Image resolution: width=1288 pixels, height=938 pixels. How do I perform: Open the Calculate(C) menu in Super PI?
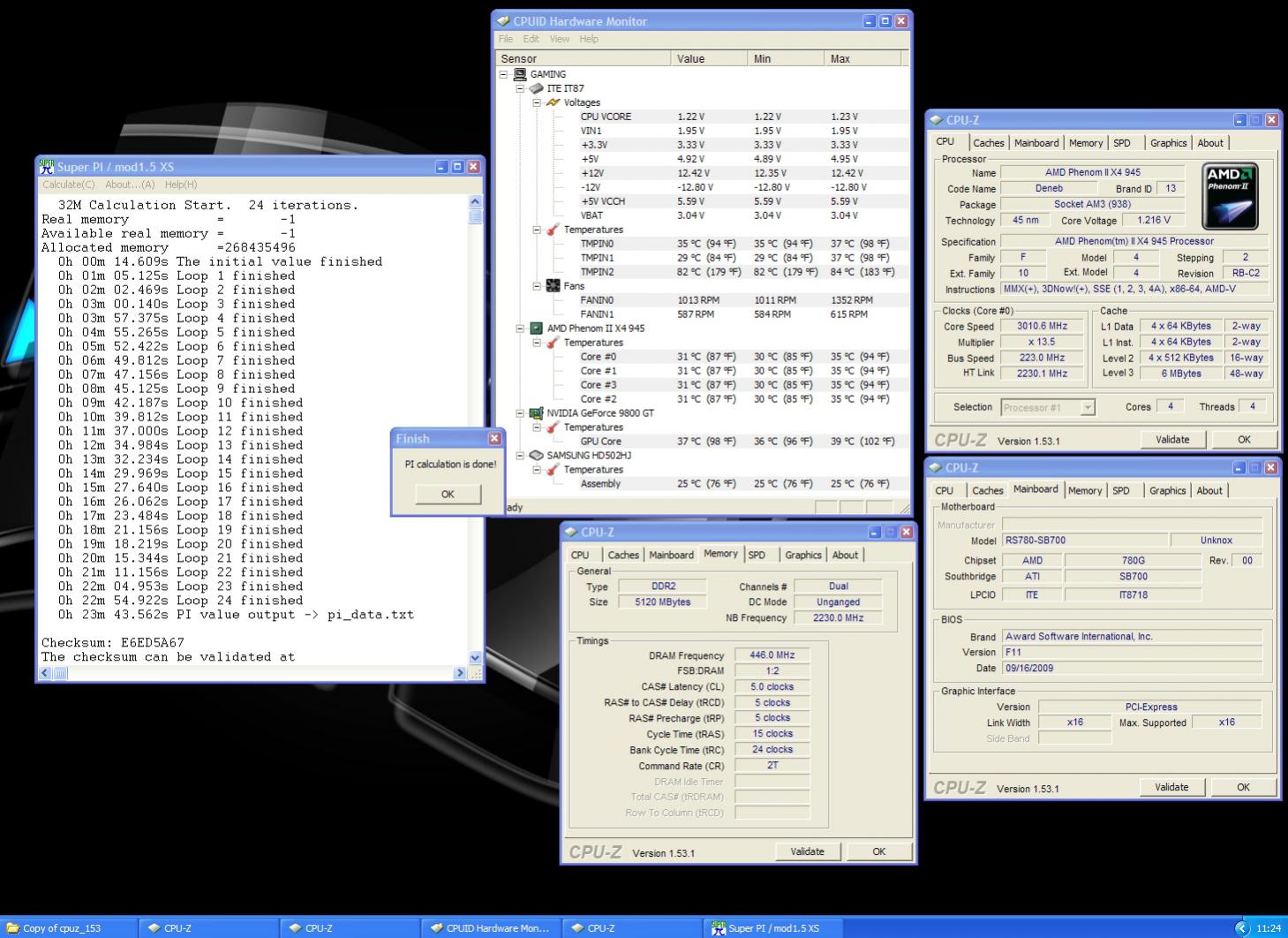[x=69, y=185]
